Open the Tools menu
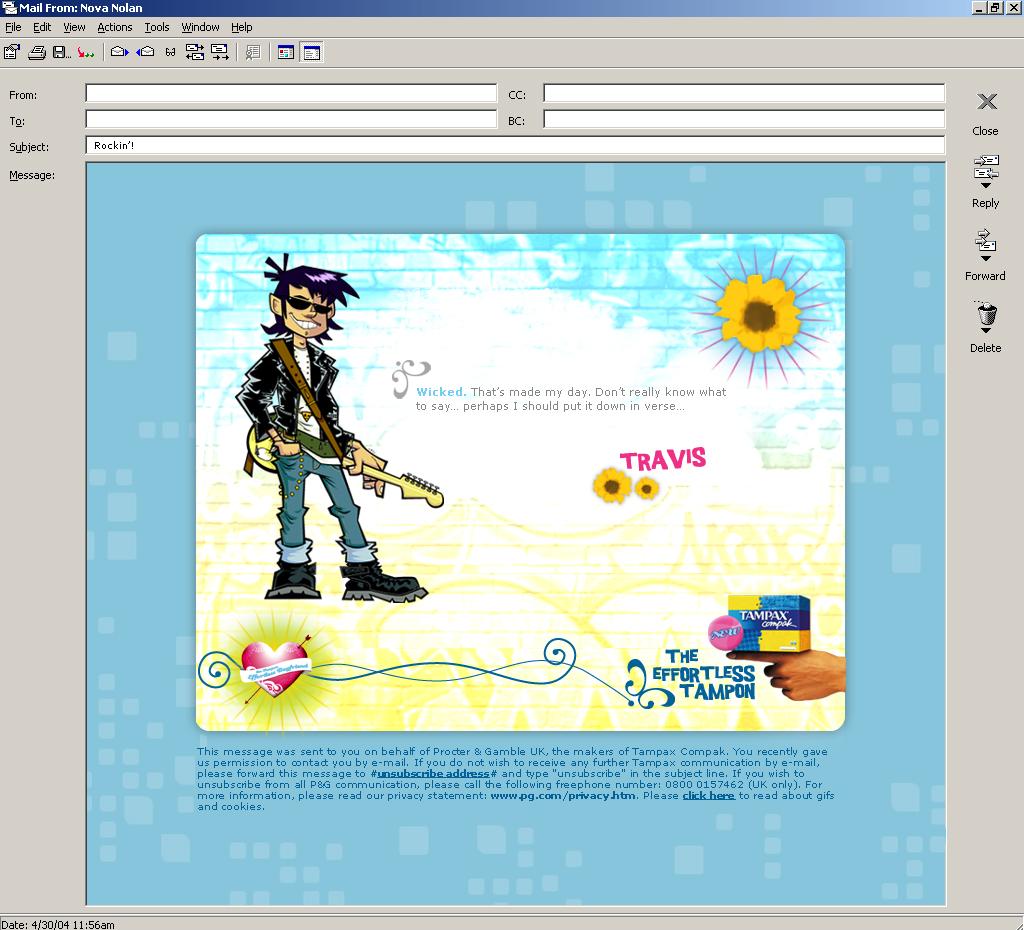 (x=157, y=27)
